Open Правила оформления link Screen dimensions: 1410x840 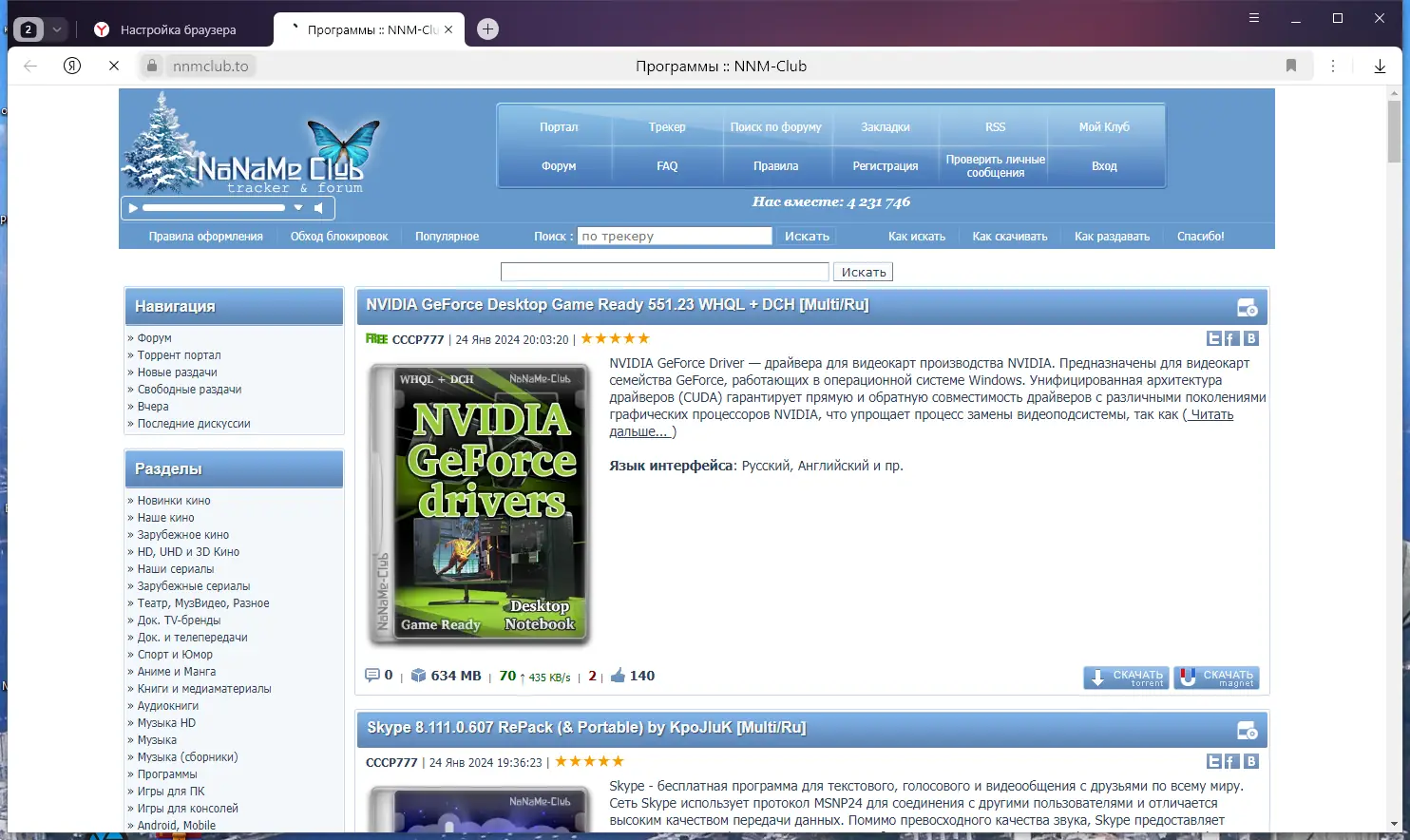(x=205, y=237)
